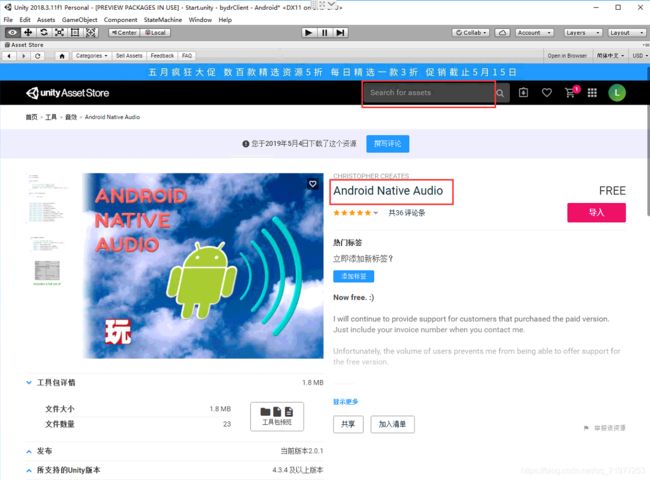
Task: Open the Collab dropdown
Action: pos(471,33)
